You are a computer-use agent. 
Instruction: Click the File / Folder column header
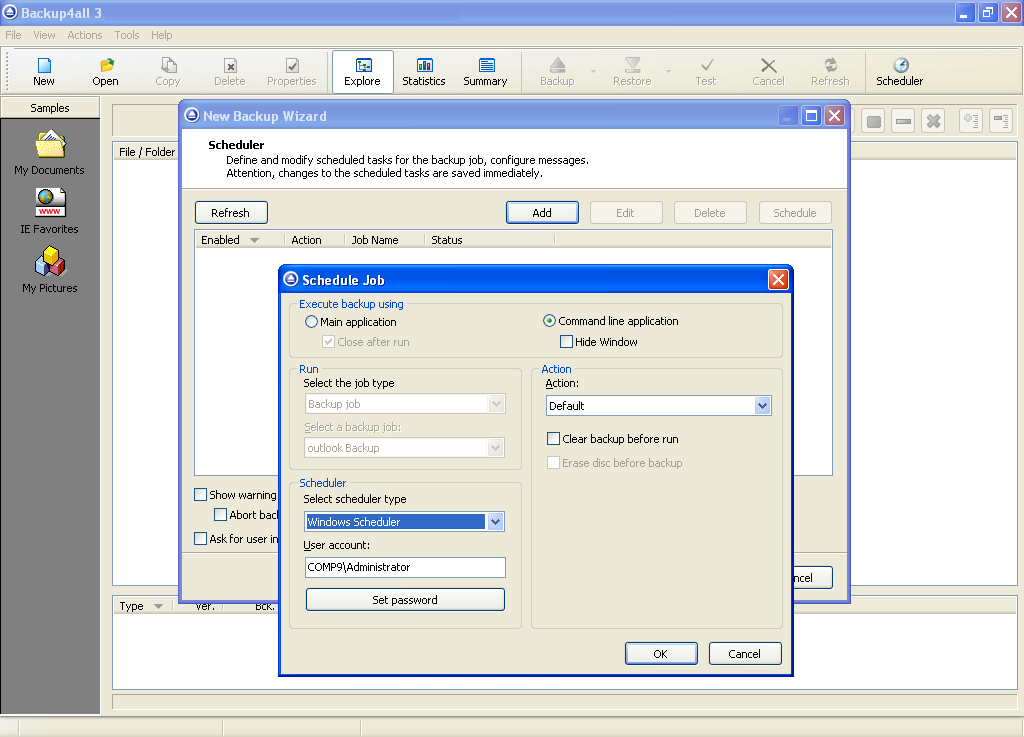(147, 152)
